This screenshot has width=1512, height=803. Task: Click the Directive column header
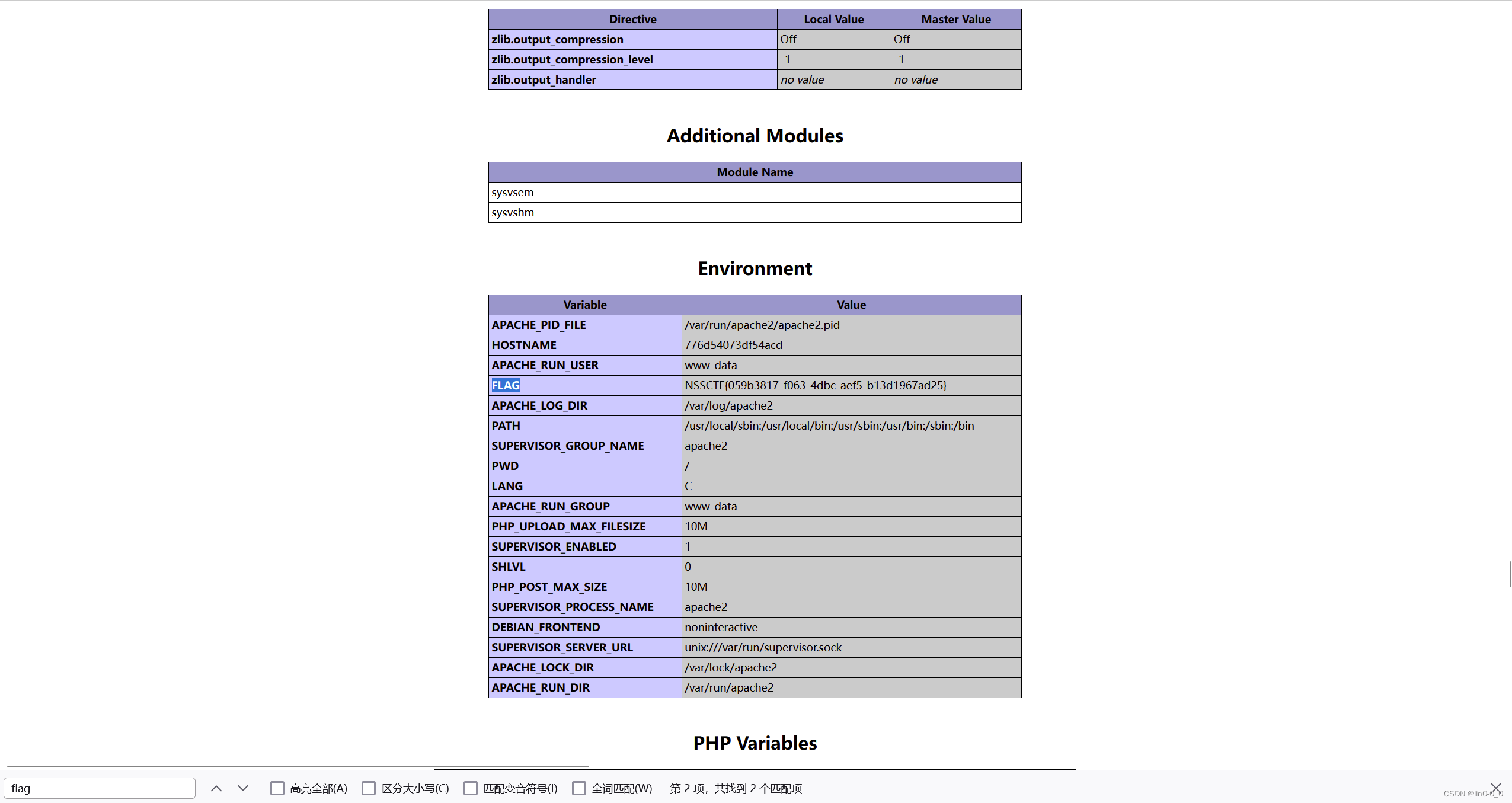click(632, 19)
